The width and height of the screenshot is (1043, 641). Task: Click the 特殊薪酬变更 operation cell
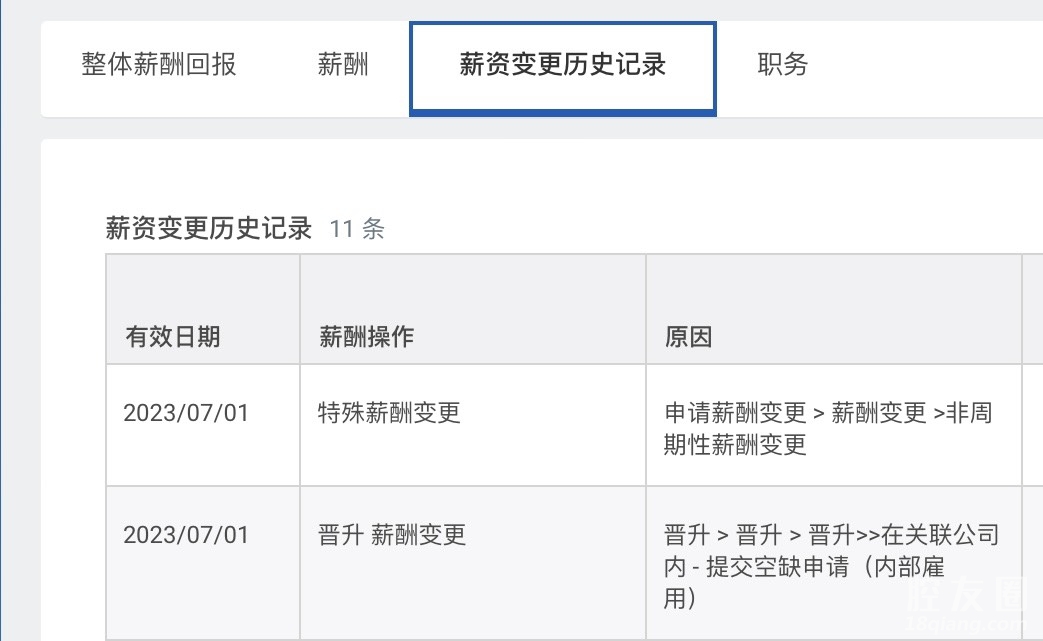[x=389, y=413]
